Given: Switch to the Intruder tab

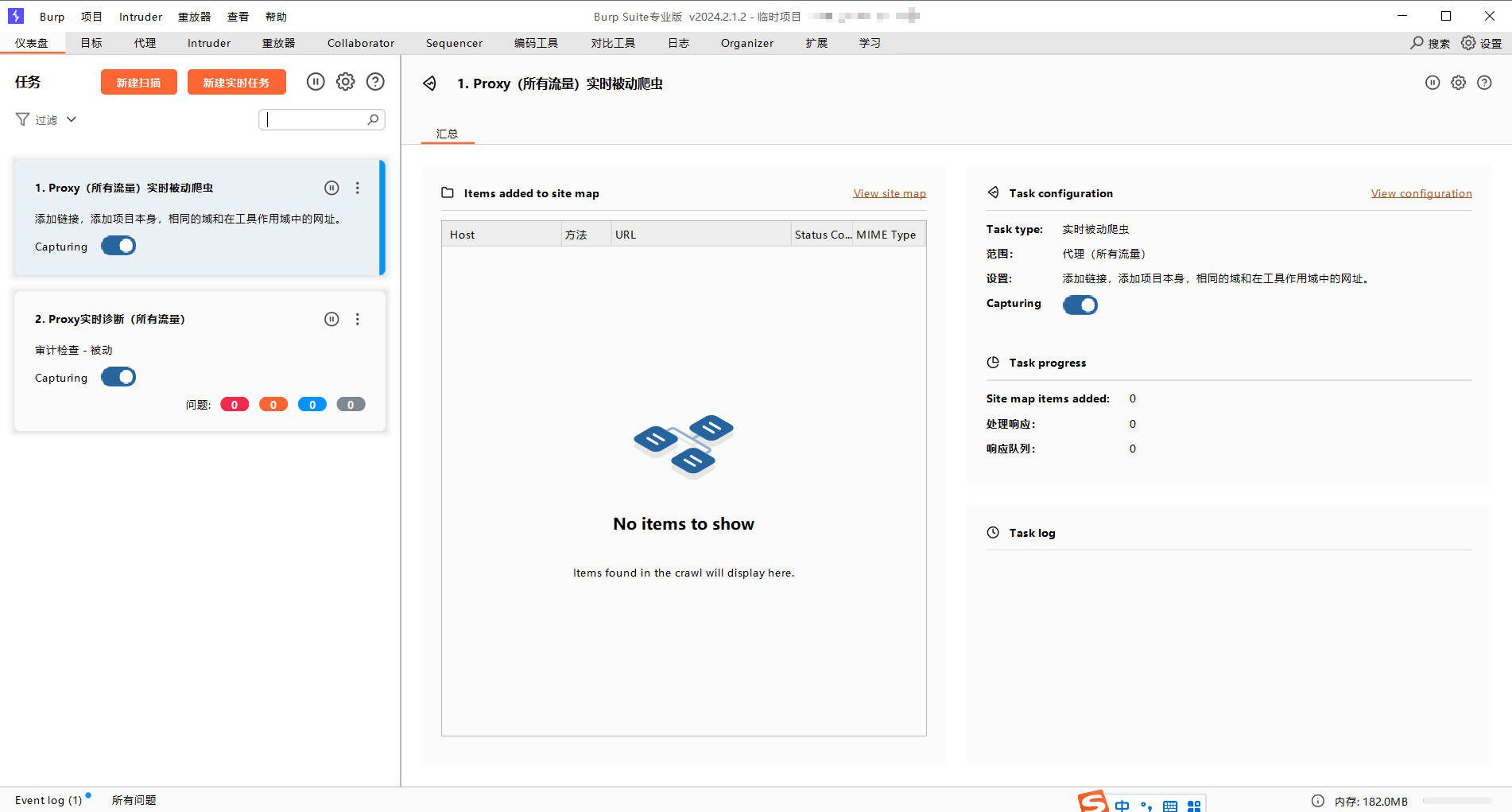Looking at the screenshot, I should tap(209, 43).
